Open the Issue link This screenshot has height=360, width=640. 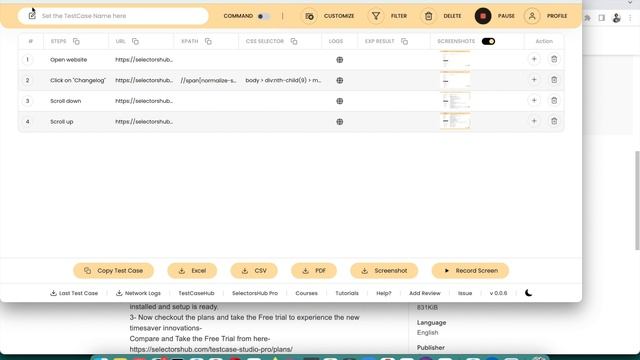point(465,293)
